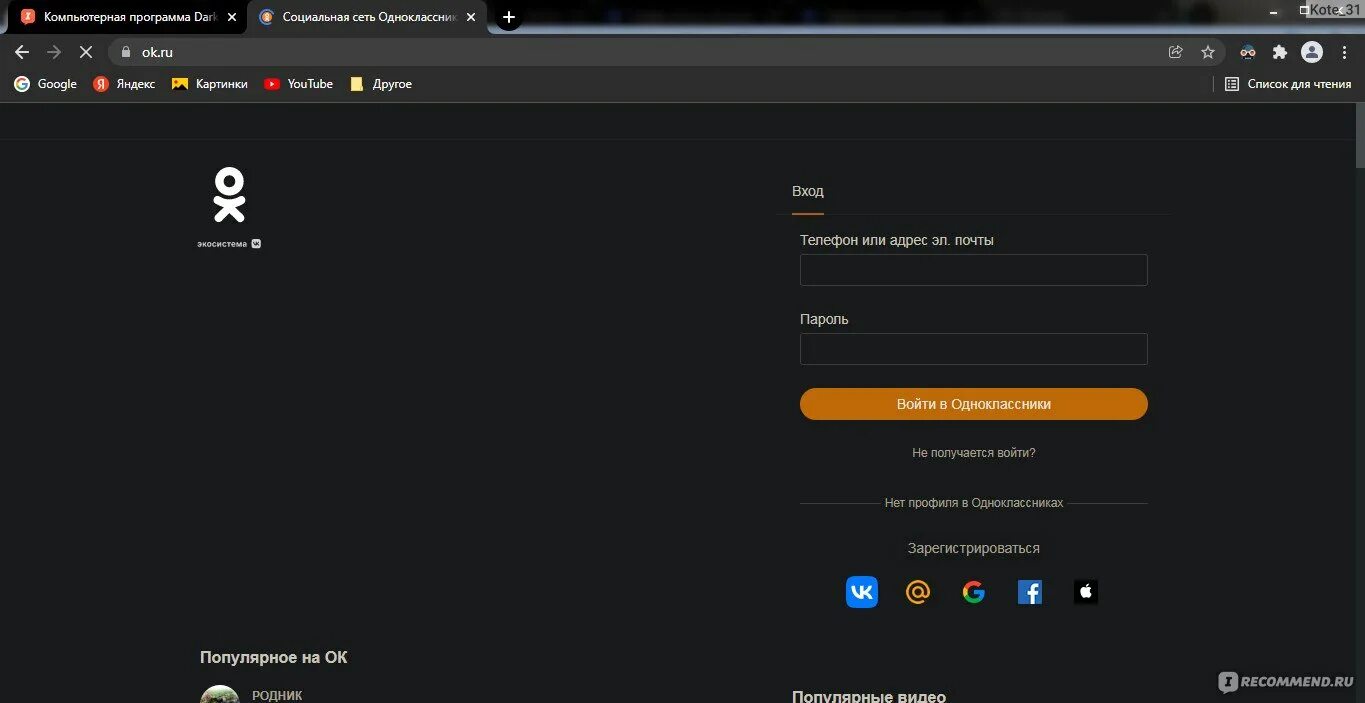Image resolution: width=1365 pixels, height=703 pixels.
Task: Click the OK Odnoklassniki logo
Action: coord(229,195)
